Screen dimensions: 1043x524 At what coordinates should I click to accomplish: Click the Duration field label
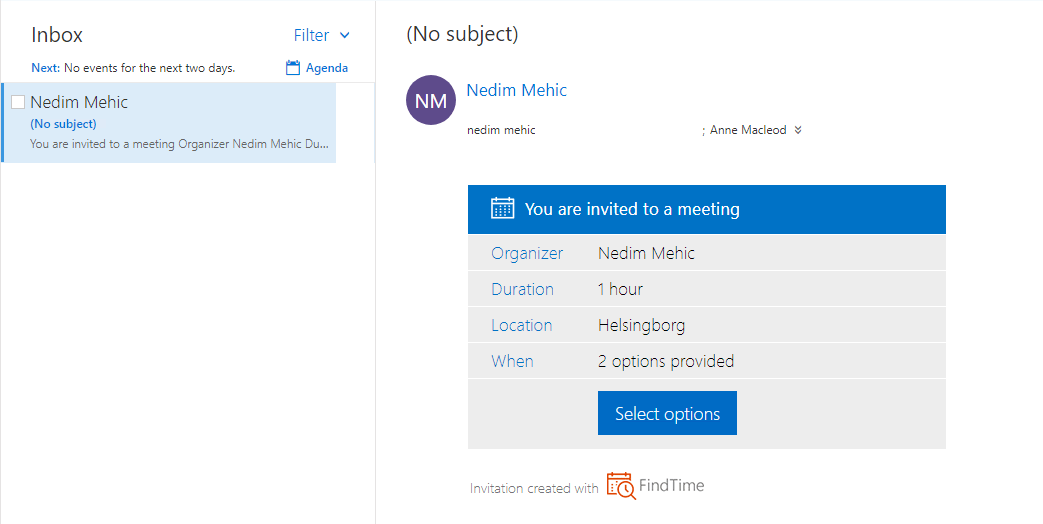(x=522, y=289)
